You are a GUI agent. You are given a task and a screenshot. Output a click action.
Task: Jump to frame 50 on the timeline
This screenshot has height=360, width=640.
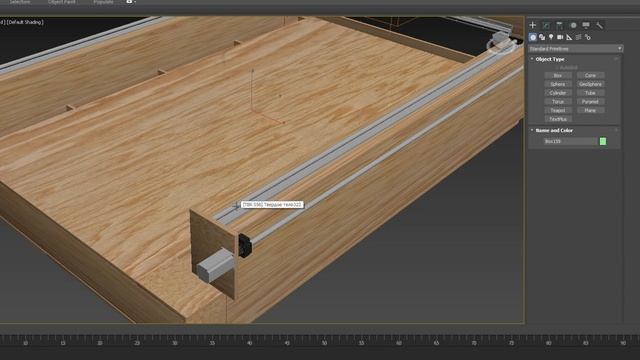pos(324,343)
